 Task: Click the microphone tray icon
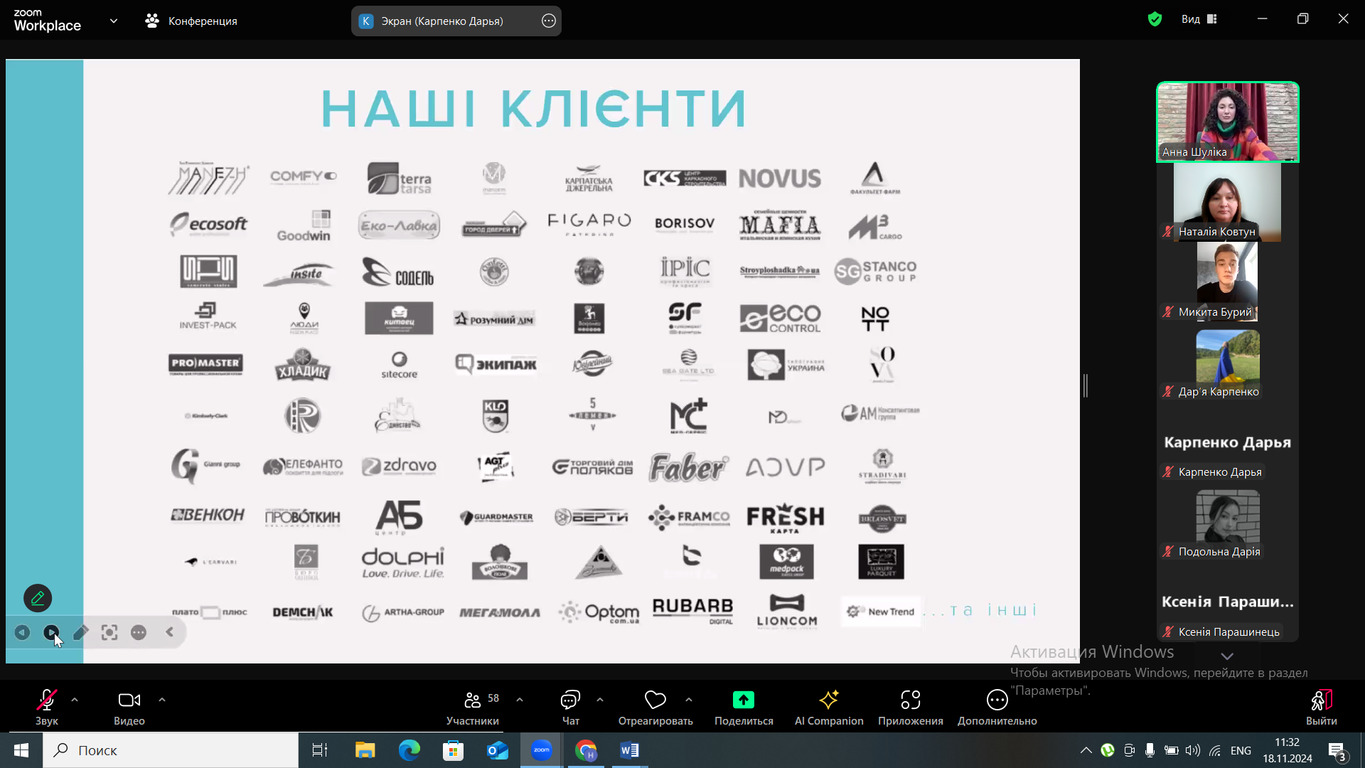tap(1150, 750)
